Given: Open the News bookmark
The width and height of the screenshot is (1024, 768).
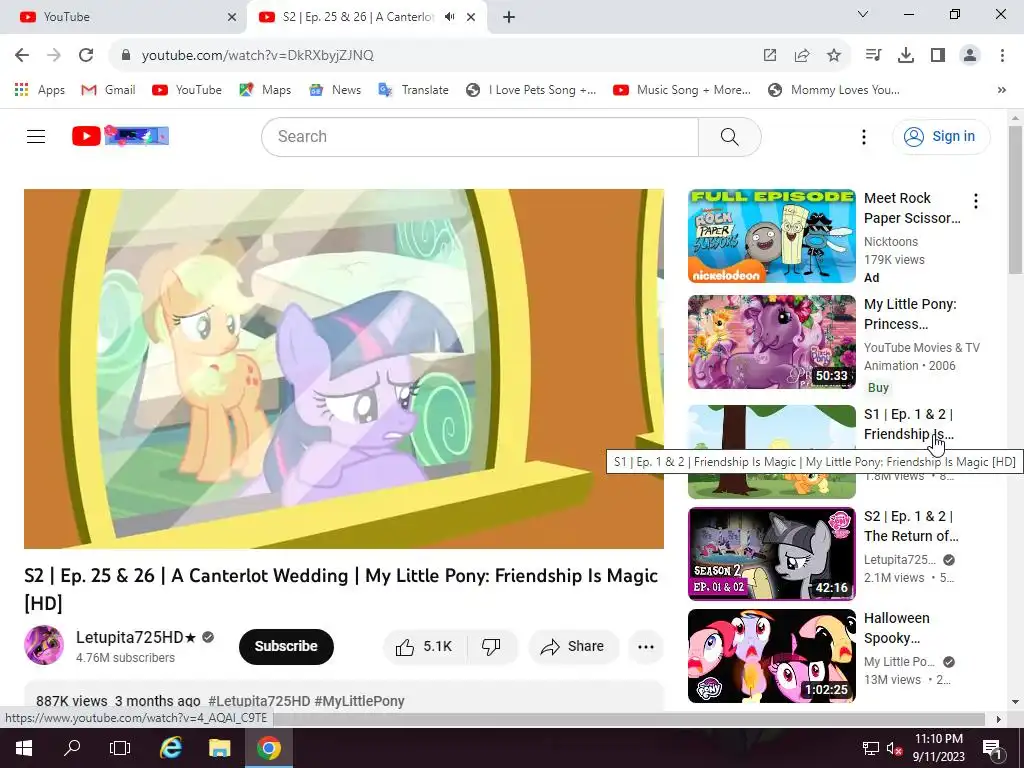Looking at the screenshot, I should point(335,90).
